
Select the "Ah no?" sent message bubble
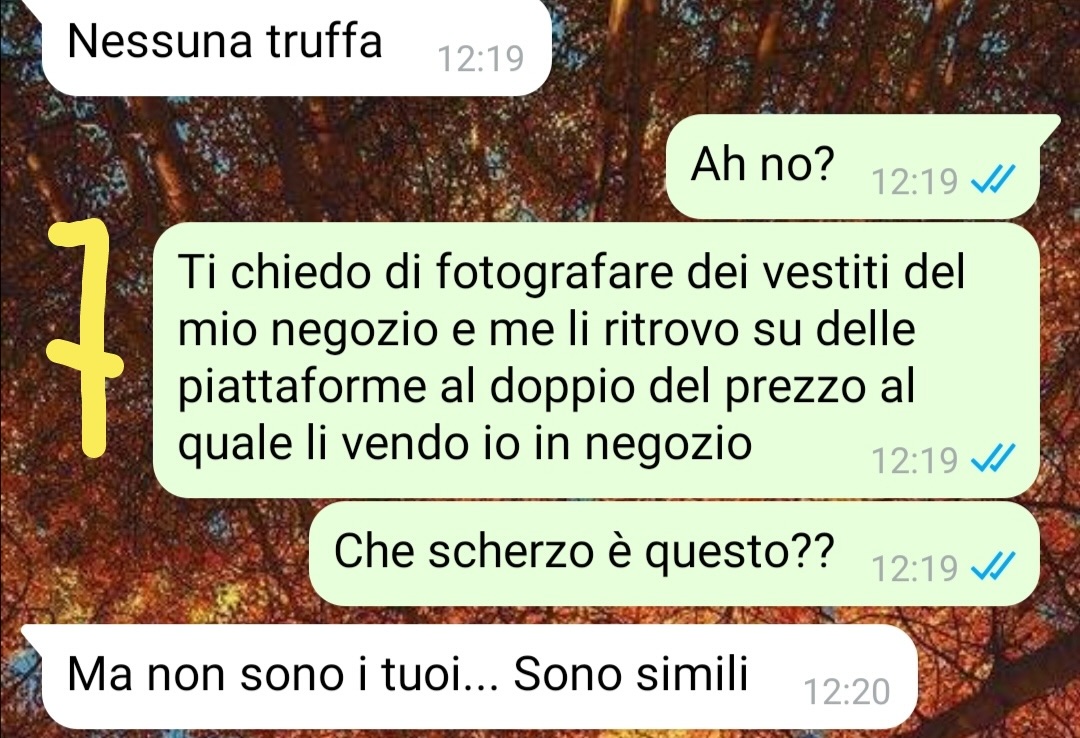853,167
